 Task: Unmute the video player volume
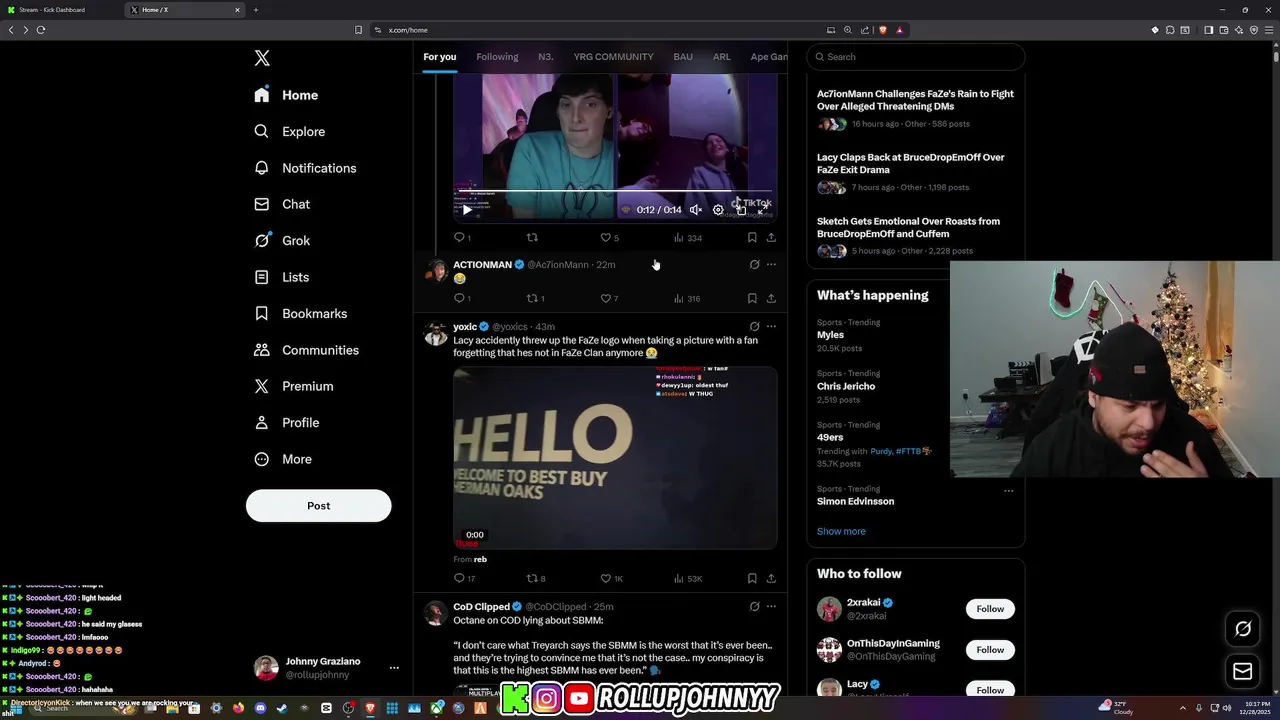click(x=696, y=210)
